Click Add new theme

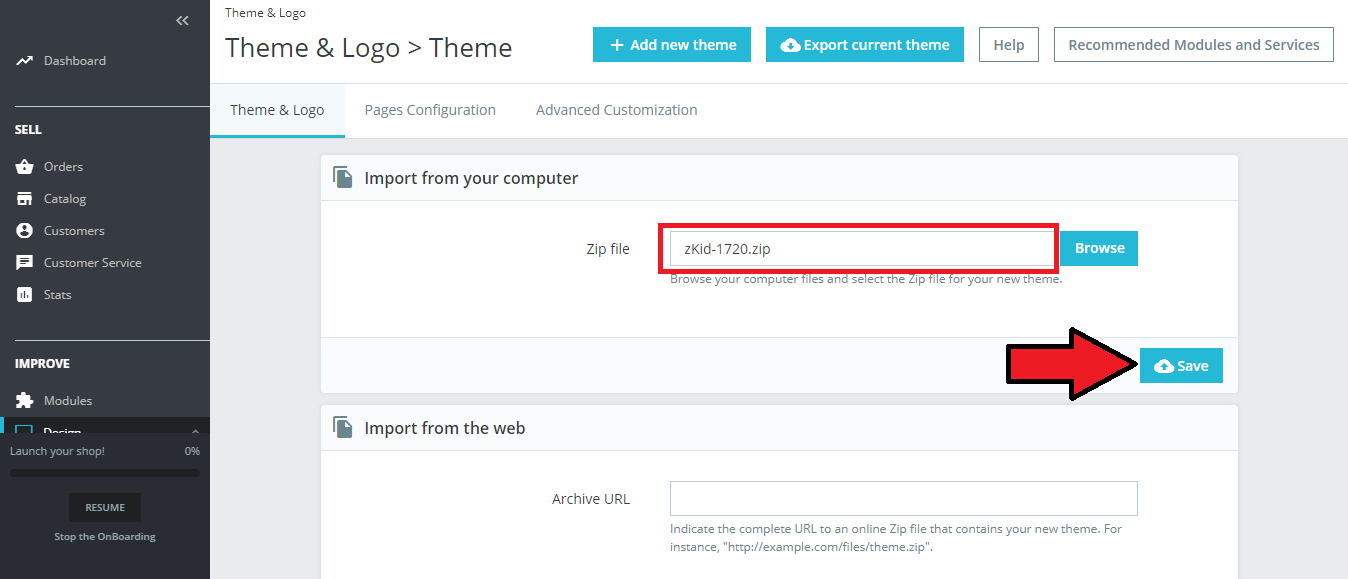click(x=671, y=44)
